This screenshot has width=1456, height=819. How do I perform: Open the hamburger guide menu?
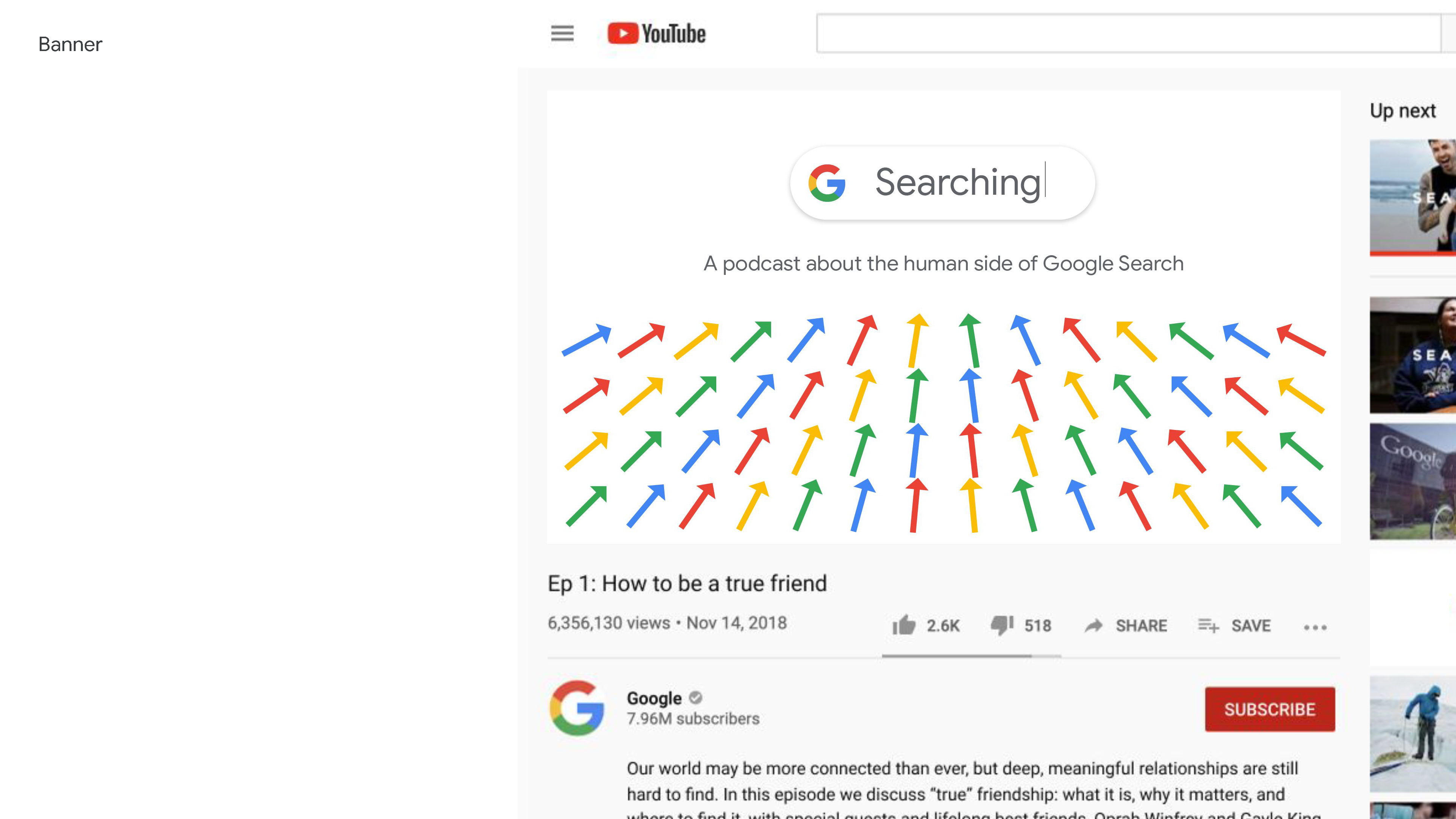562,33
